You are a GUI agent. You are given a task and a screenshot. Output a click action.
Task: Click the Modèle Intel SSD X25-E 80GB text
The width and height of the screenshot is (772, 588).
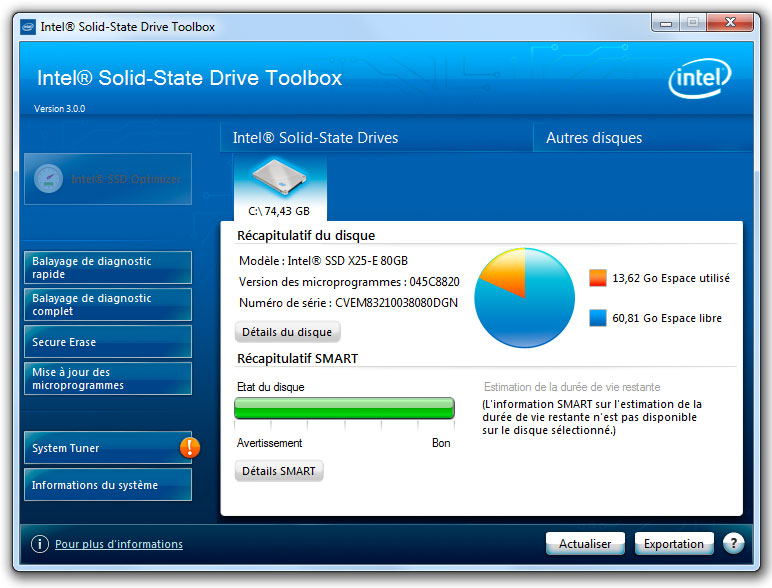pos(323,261)
